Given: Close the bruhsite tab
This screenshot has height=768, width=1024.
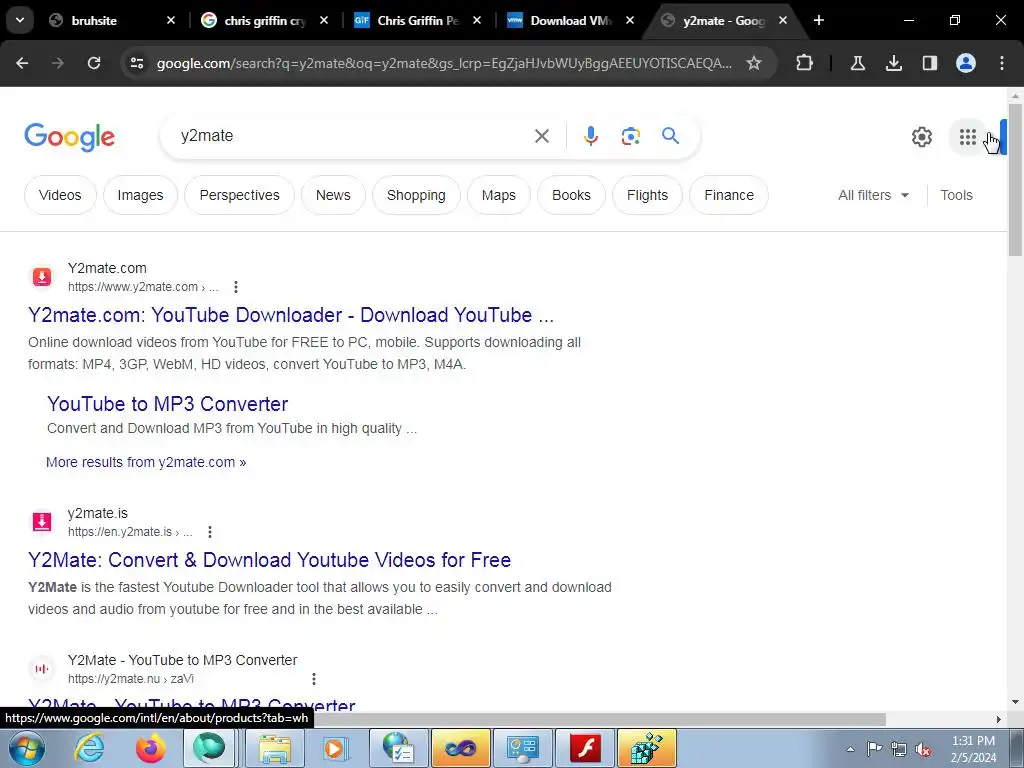Looking at the screenshot, I should 170,20.
